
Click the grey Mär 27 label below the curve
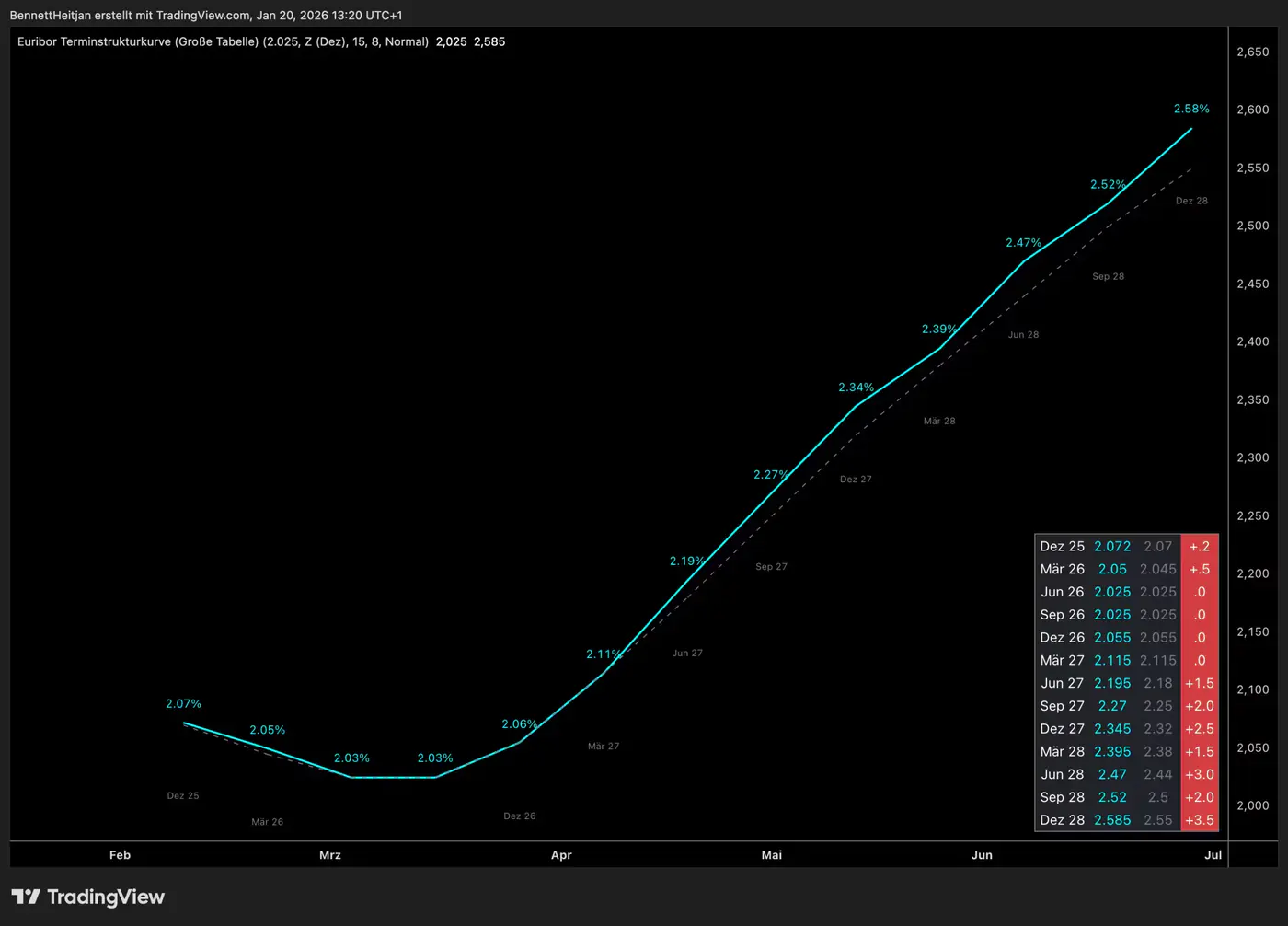[604, 746]
